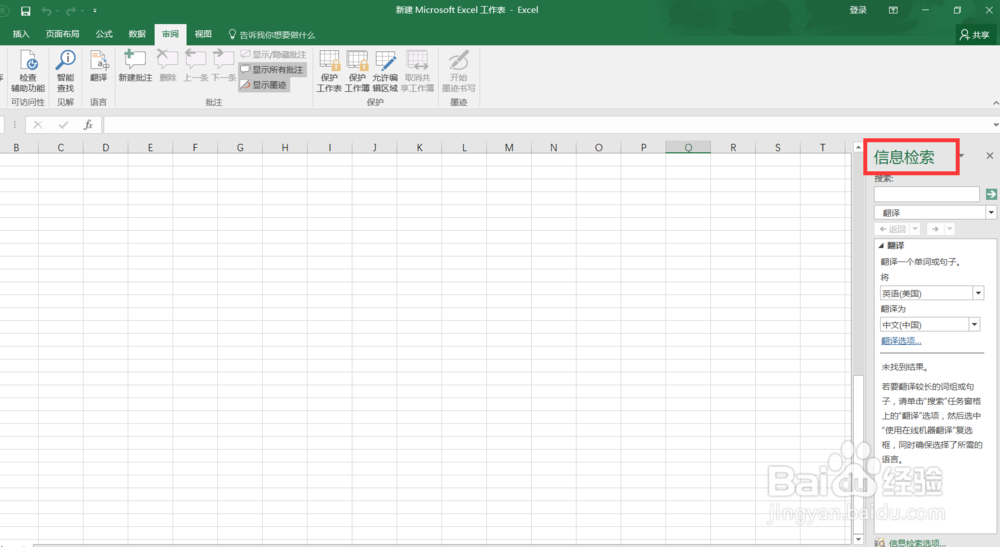Toggle 显示所有批注

pyautogui.click(x=273, y=69)
